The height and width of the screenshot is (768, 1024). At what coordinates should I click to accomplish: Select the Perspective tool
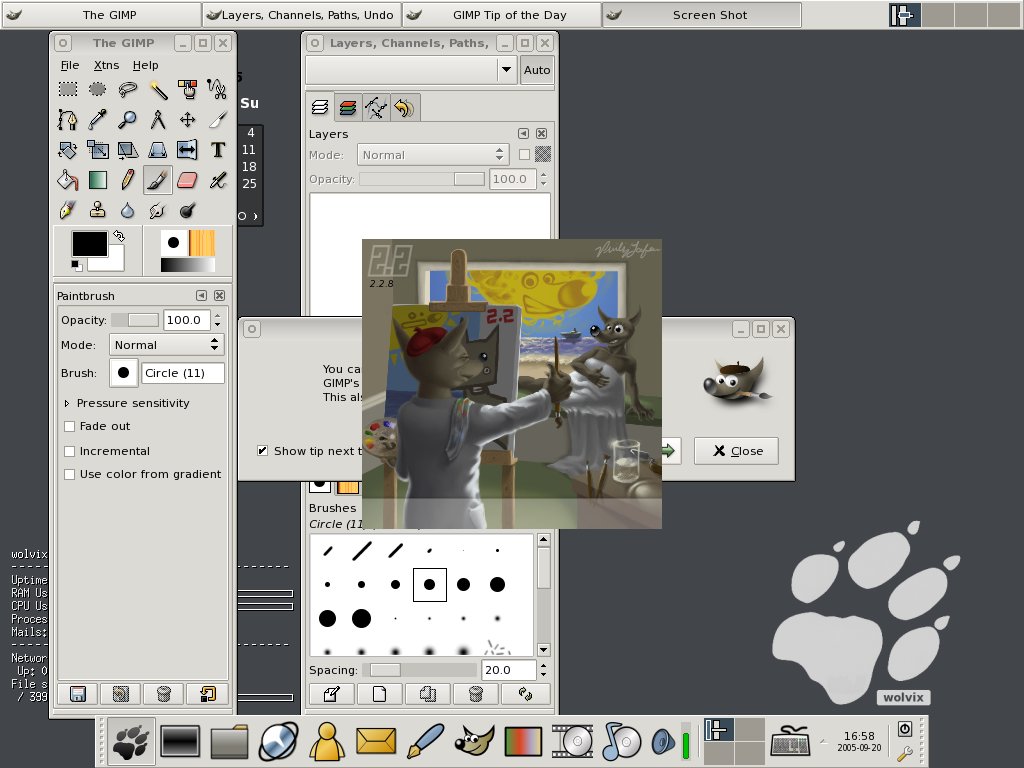(157, 150)
